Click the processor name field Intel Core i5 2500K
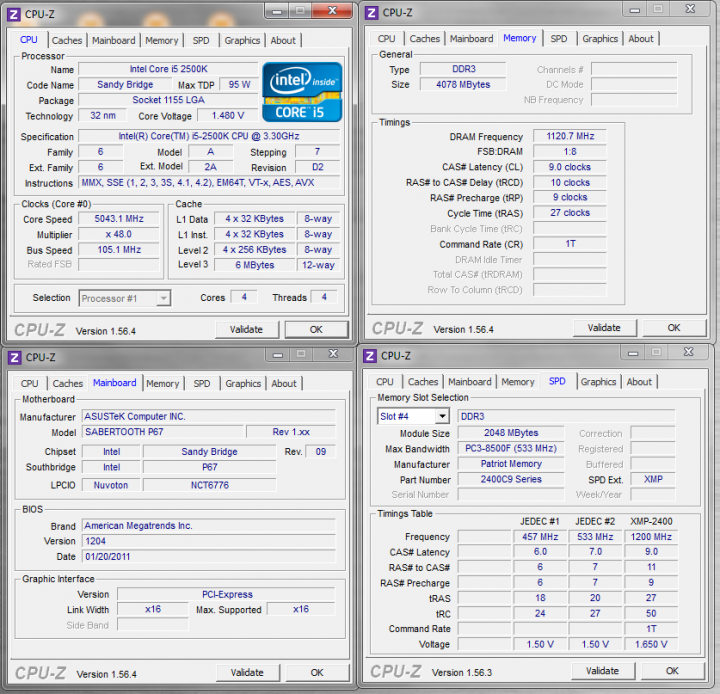This screenshot has width=720, height=694. (x=169, y=69)
